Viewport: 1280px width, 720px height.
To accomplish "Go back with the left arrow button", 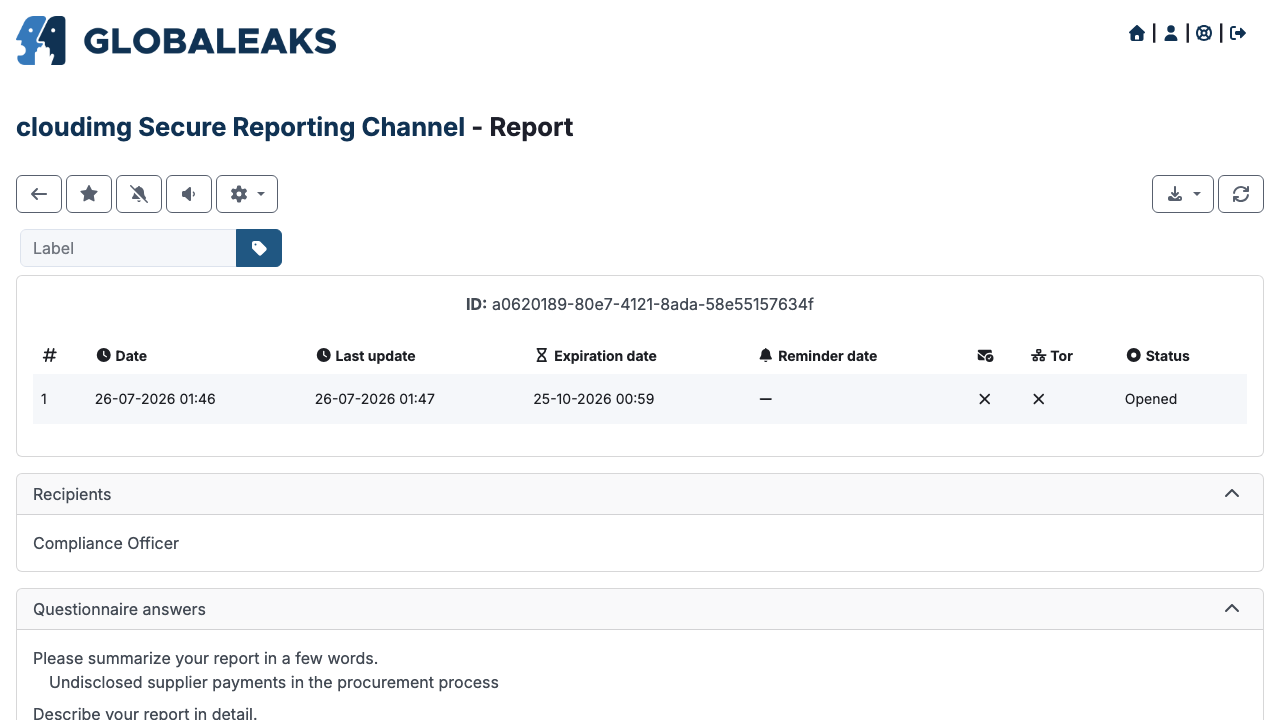I will tap(39, 194).
